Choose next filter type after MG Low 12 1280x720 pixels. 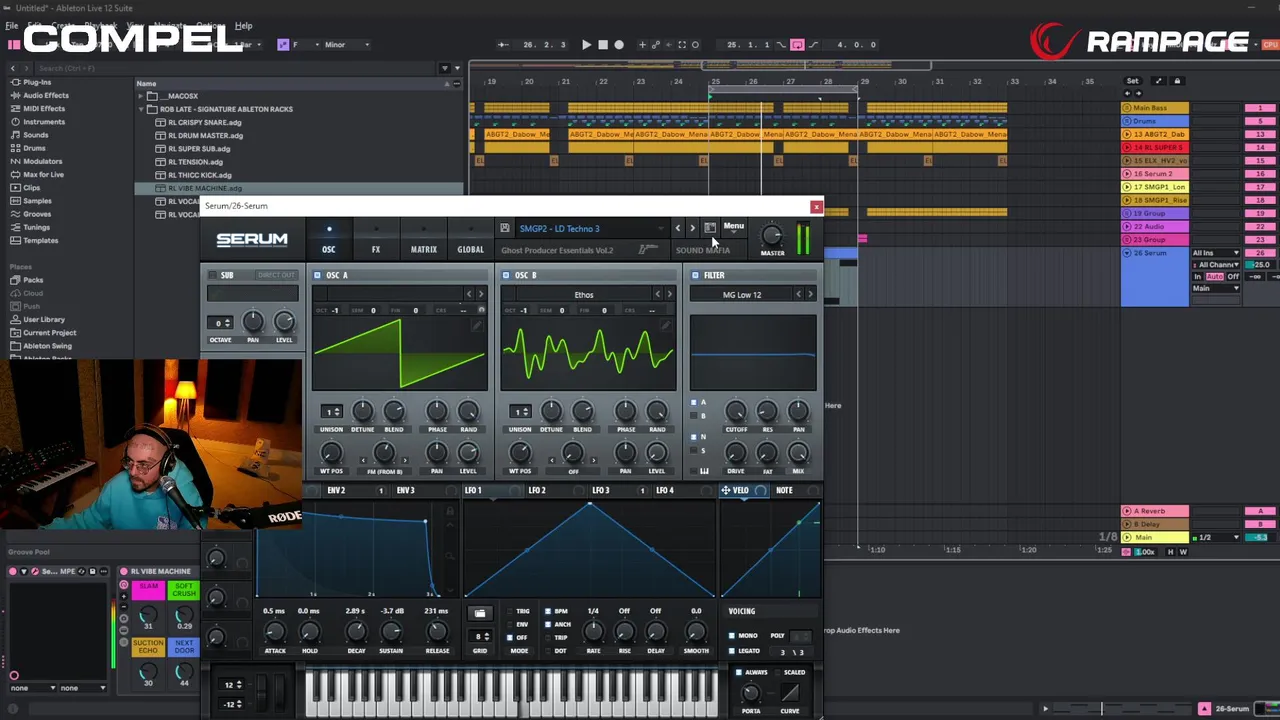(x=810, y=294)
